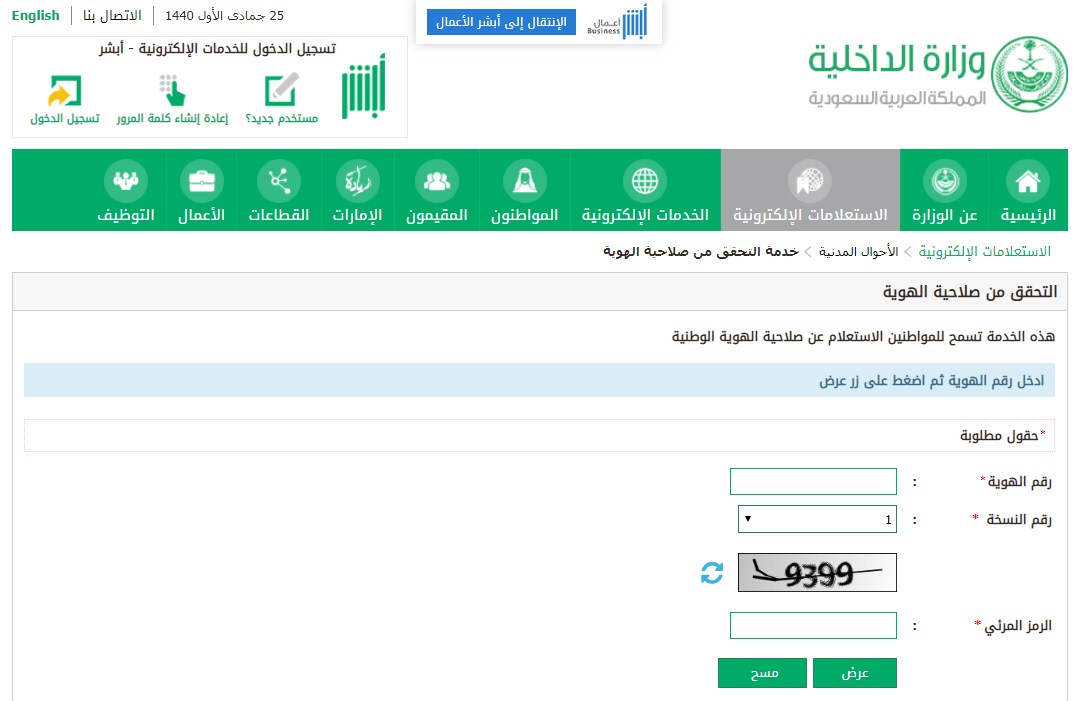Screen dimensions: 1090x701
Task: Click the login arrow icon for تسجيل الدخول
Action: (x=65, y=91)
